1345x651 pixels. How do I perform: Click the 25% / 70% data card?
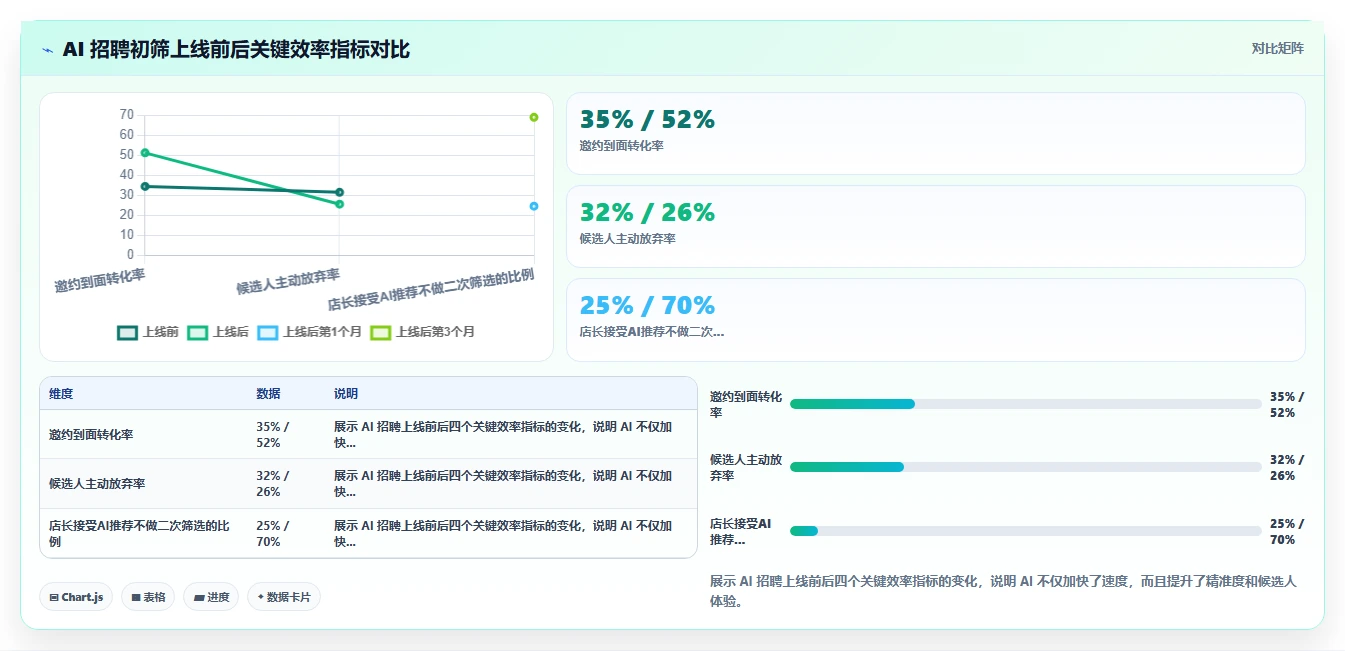tap(935, 319)
